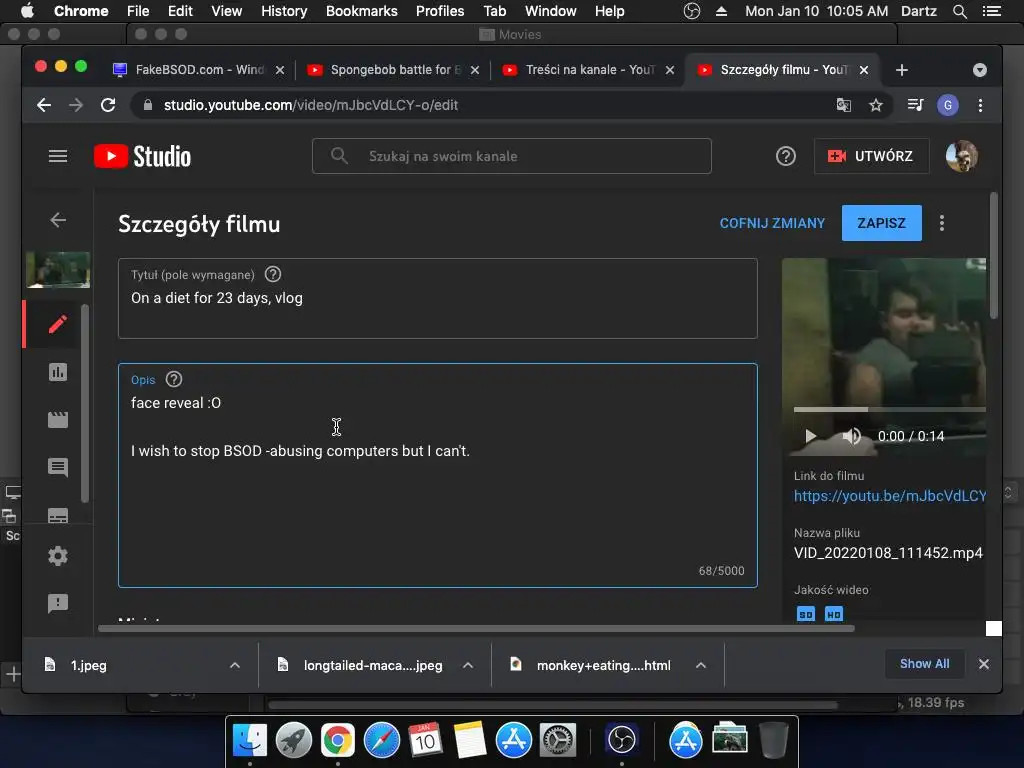Click the browser Forward arrow

76,105
